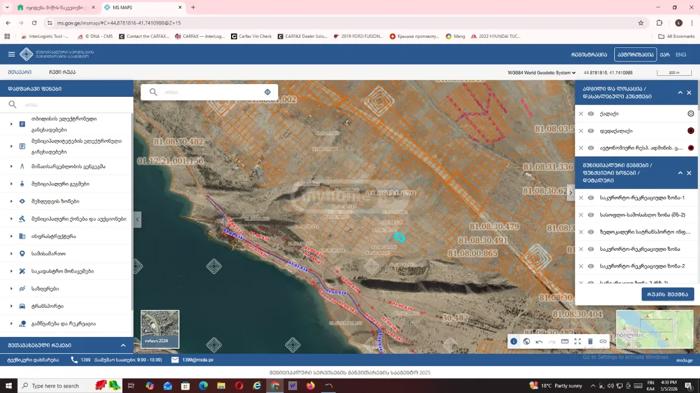
Task: Collapse the left sidebar with the map-edge arrow
Action: point(138,219)
